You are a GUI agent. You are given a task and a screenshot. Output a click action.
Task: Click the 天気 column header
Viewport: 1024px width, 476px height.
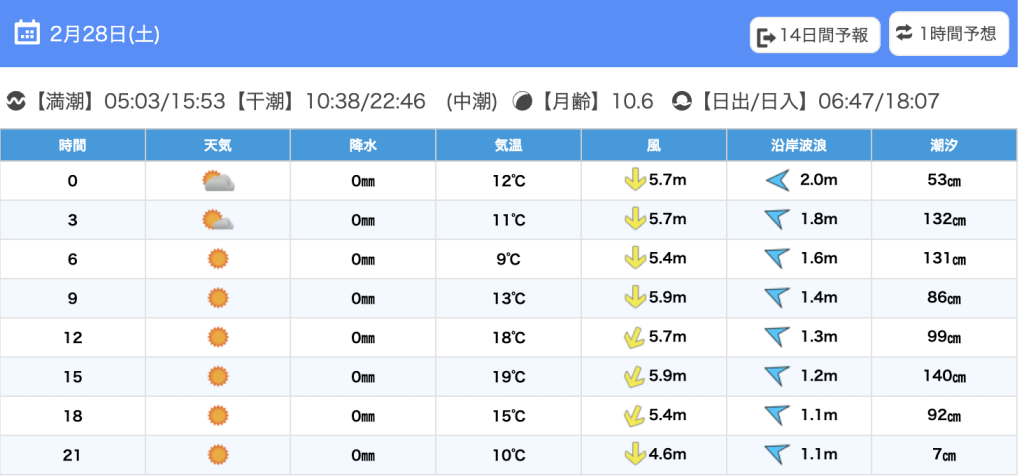(217, 145)
